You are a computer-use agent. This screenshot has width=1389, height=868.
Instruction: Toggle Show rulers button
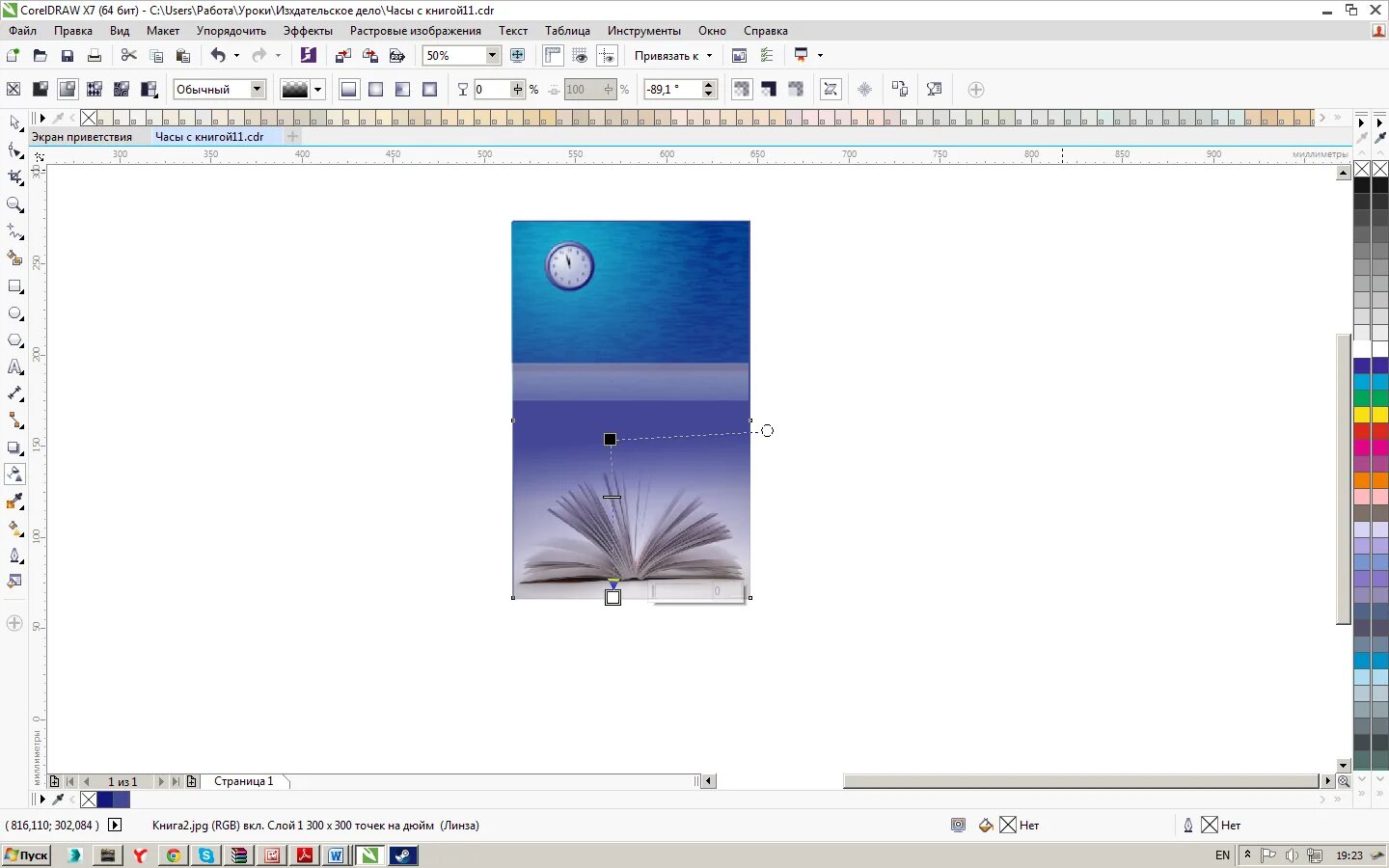click(x=553, y=56)
